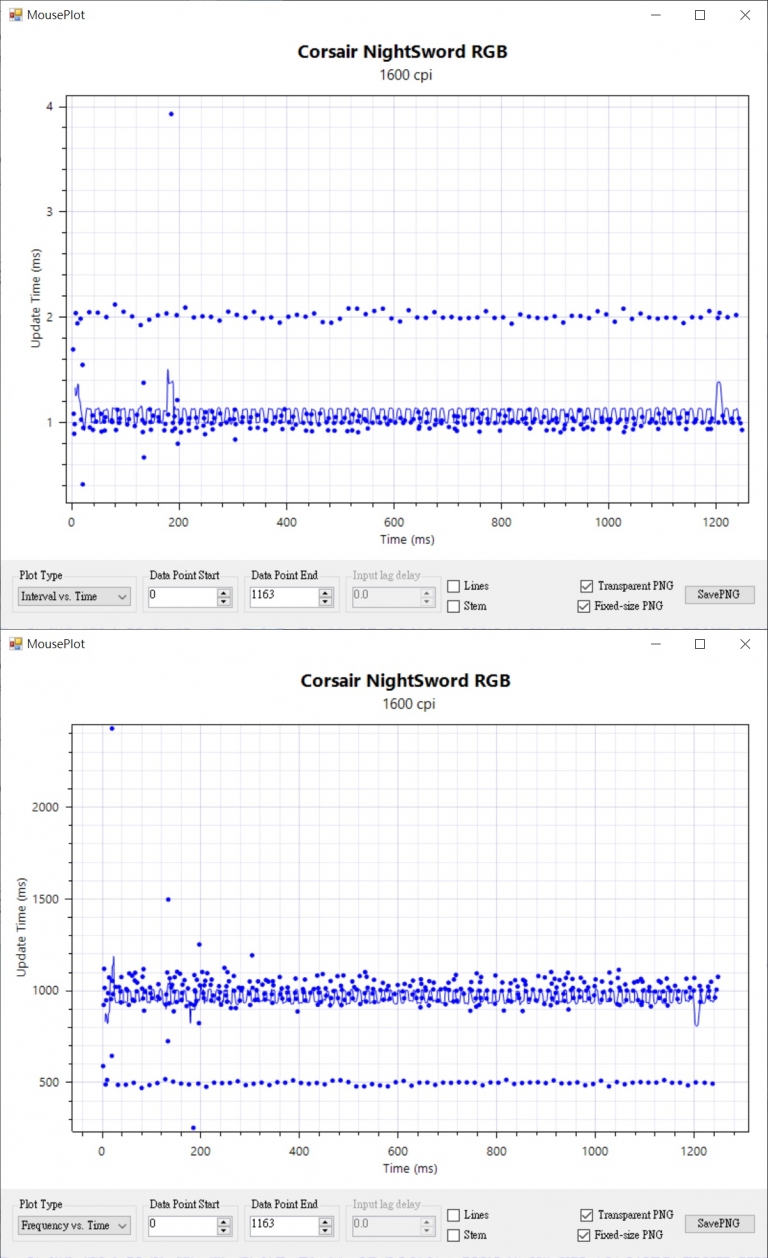
Task: Click 1600 cpi subtitle in bottom plot
Action: 408,704
